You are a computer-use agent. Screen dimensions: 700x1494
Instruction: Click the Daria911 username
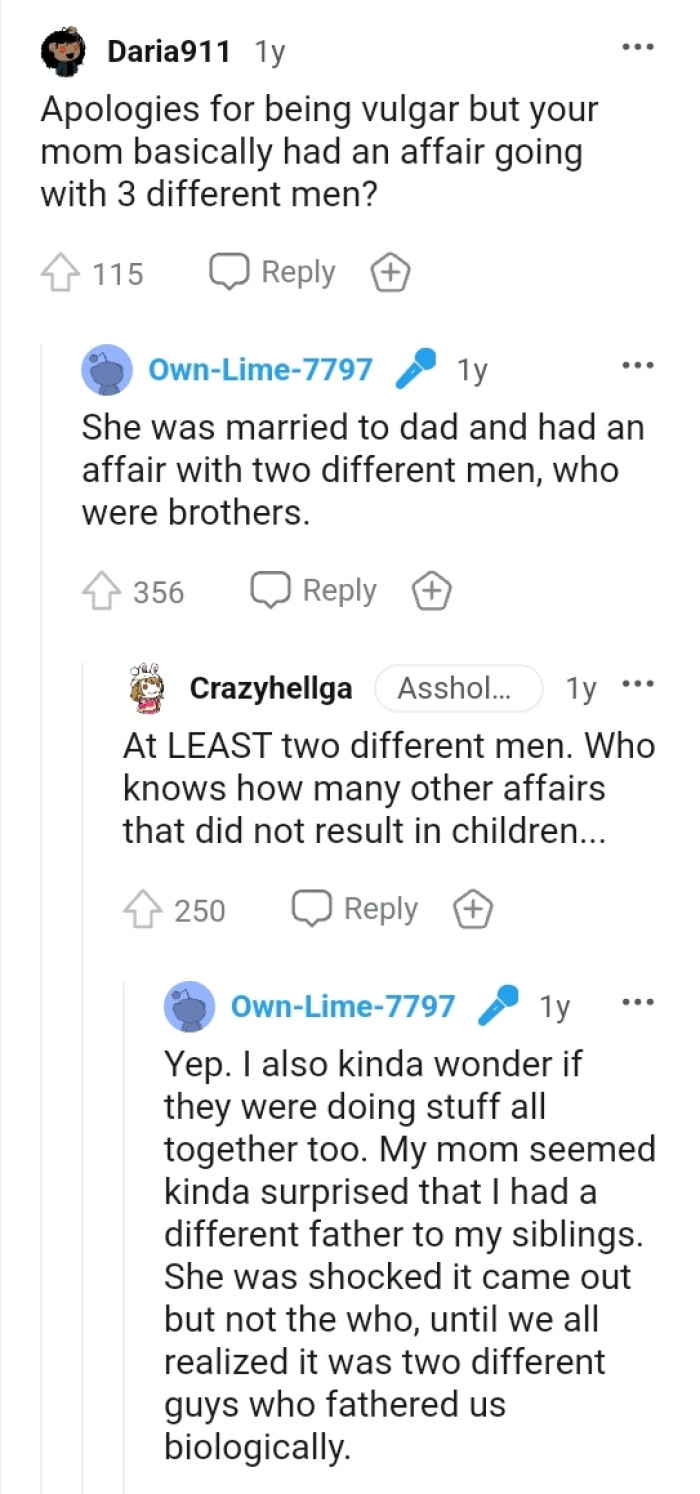[168, 48]
